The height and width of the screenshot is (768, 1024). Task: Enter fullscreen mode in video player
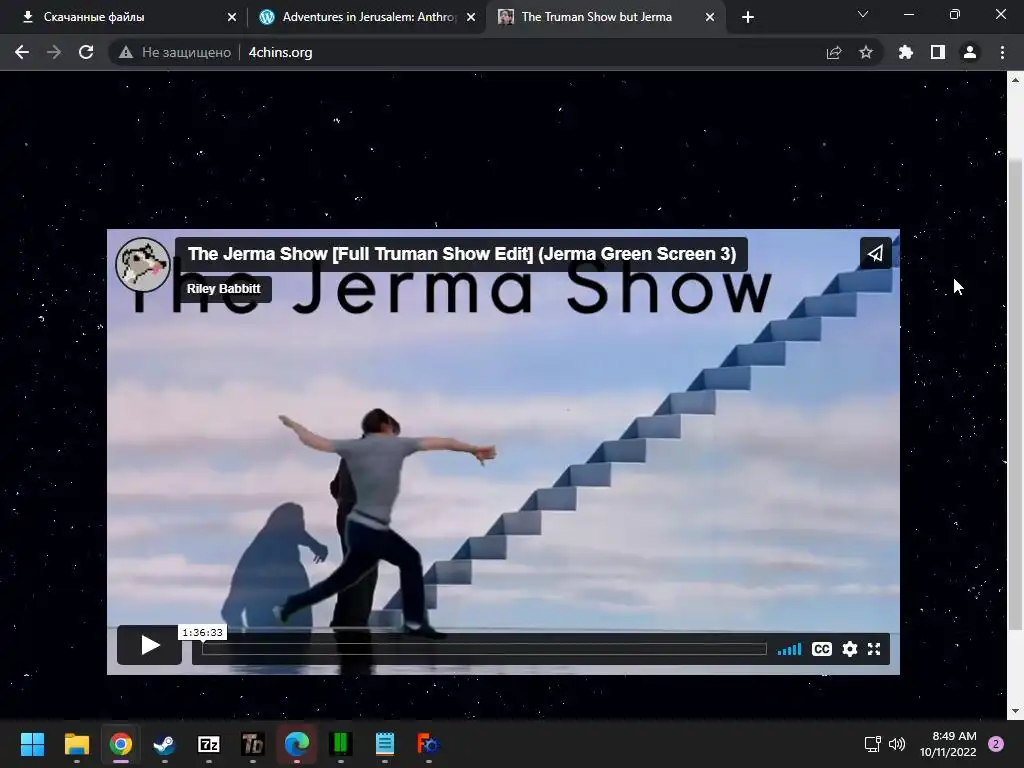click(x=874, y=649)
